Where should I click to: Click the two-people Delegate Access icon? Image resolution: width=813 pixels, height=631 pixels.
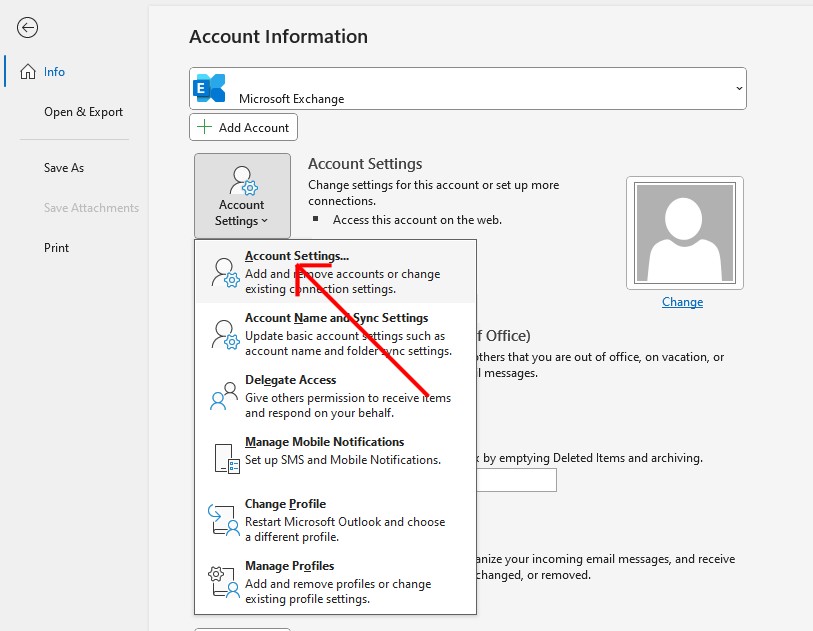click(224, 396)
